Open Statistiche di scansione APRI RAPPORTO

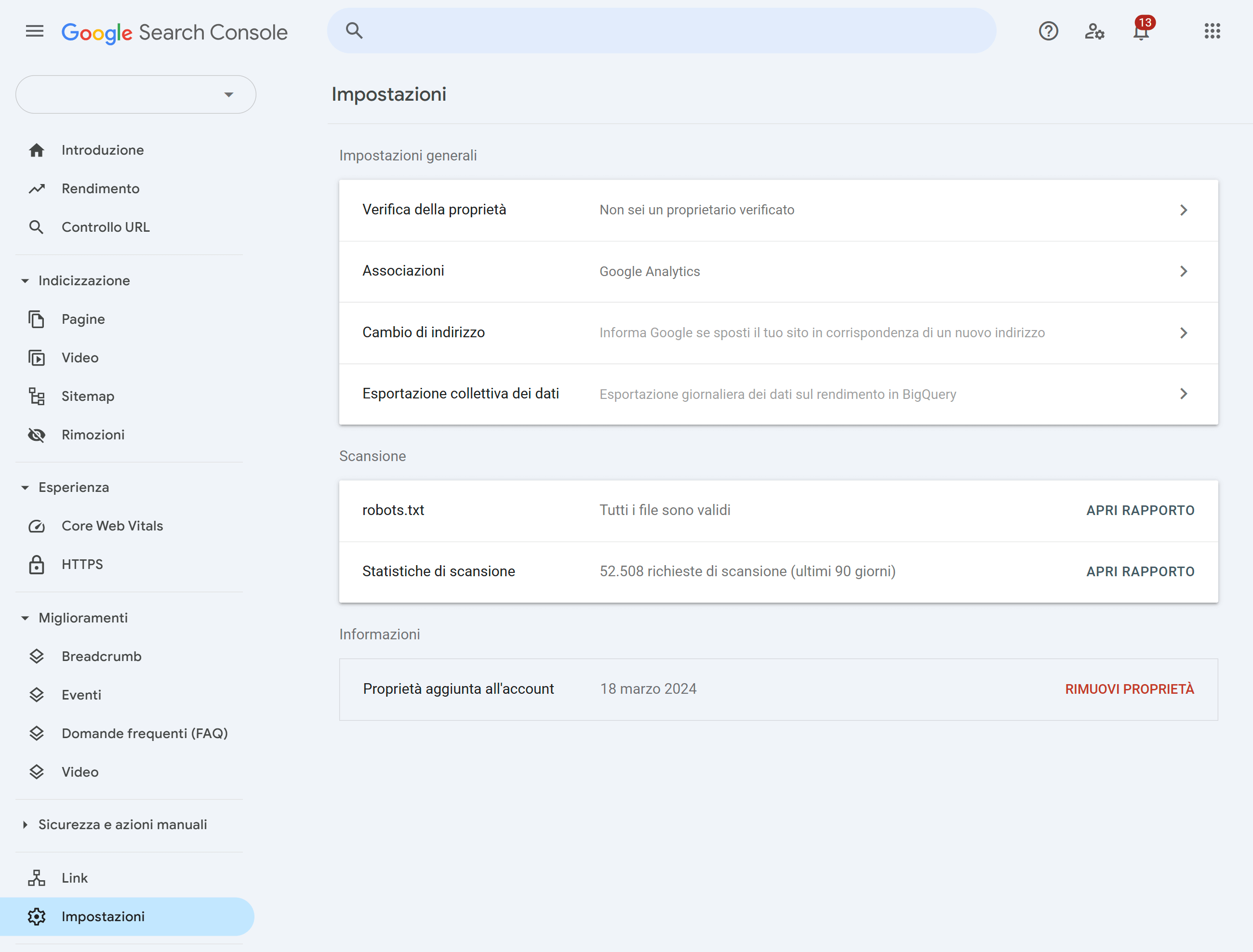coord(1140,572)
